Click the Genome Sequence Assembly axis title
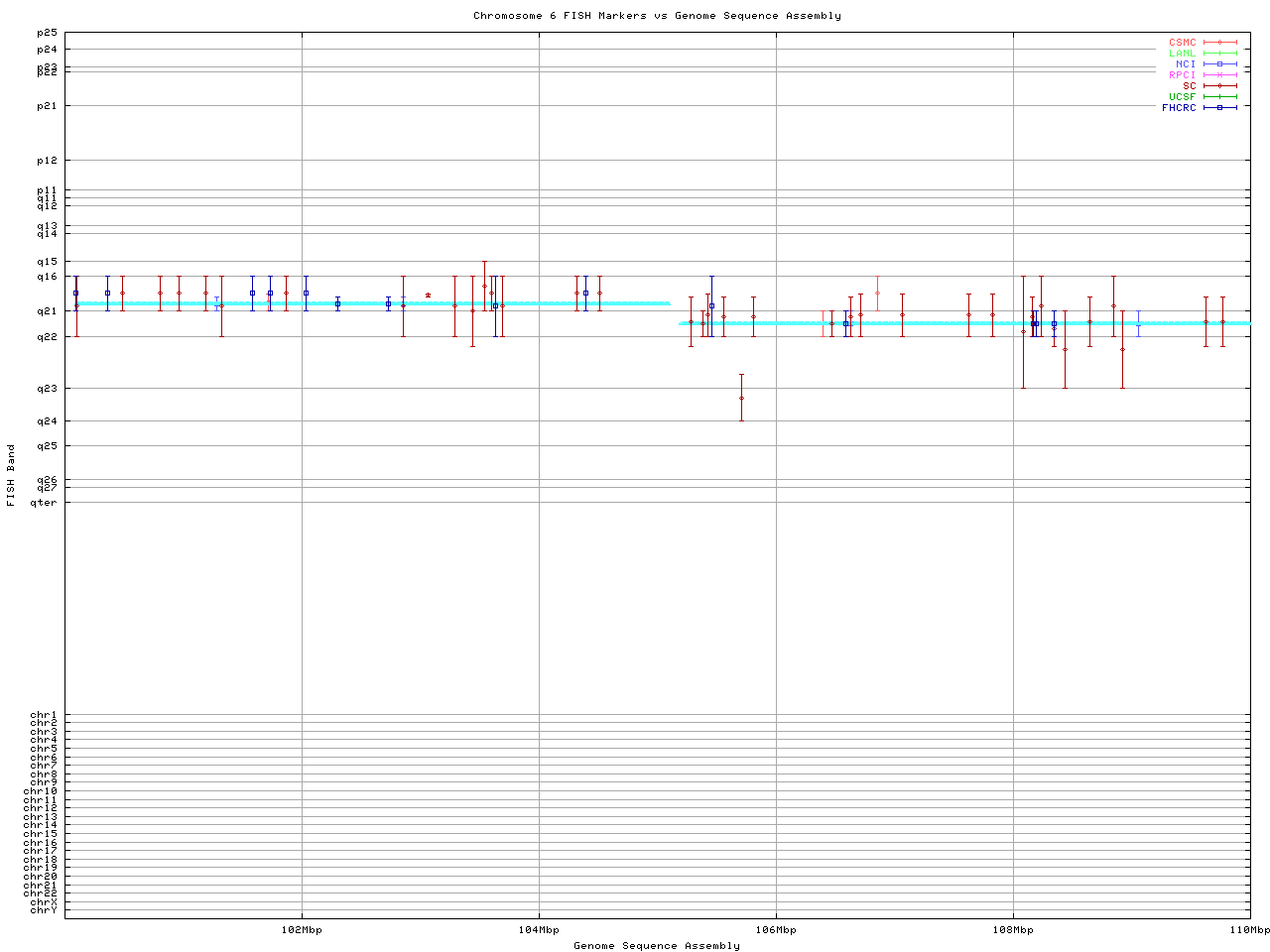1270x952 pixels. pos(657,946)
